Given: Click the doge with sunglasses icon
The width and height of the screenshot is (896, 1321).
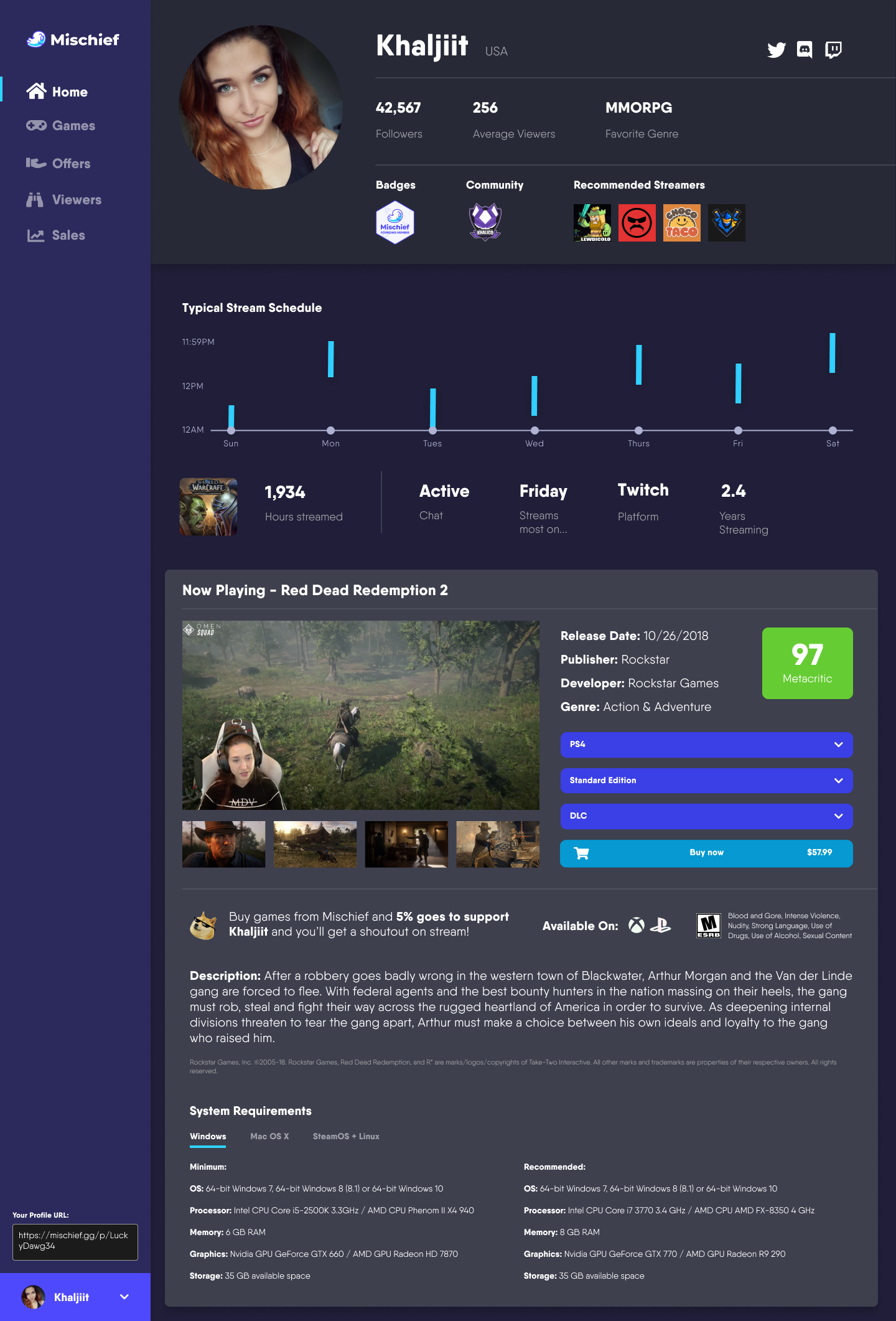Looking at the screenshot, I should tap(203, 925).
